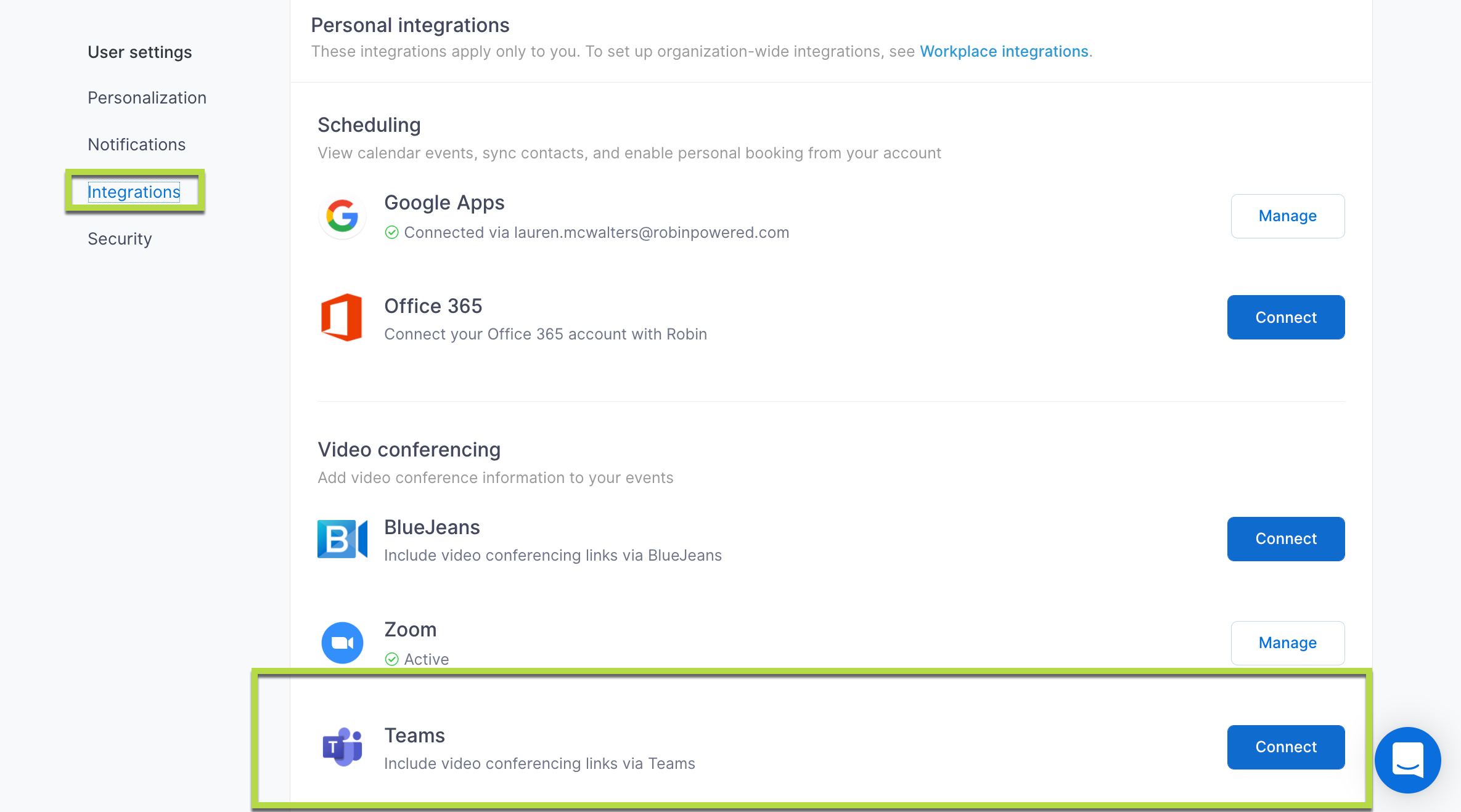
Task: Open the Intercom chat bubble
Action: pyautogui.click(x=1407, y=760)
